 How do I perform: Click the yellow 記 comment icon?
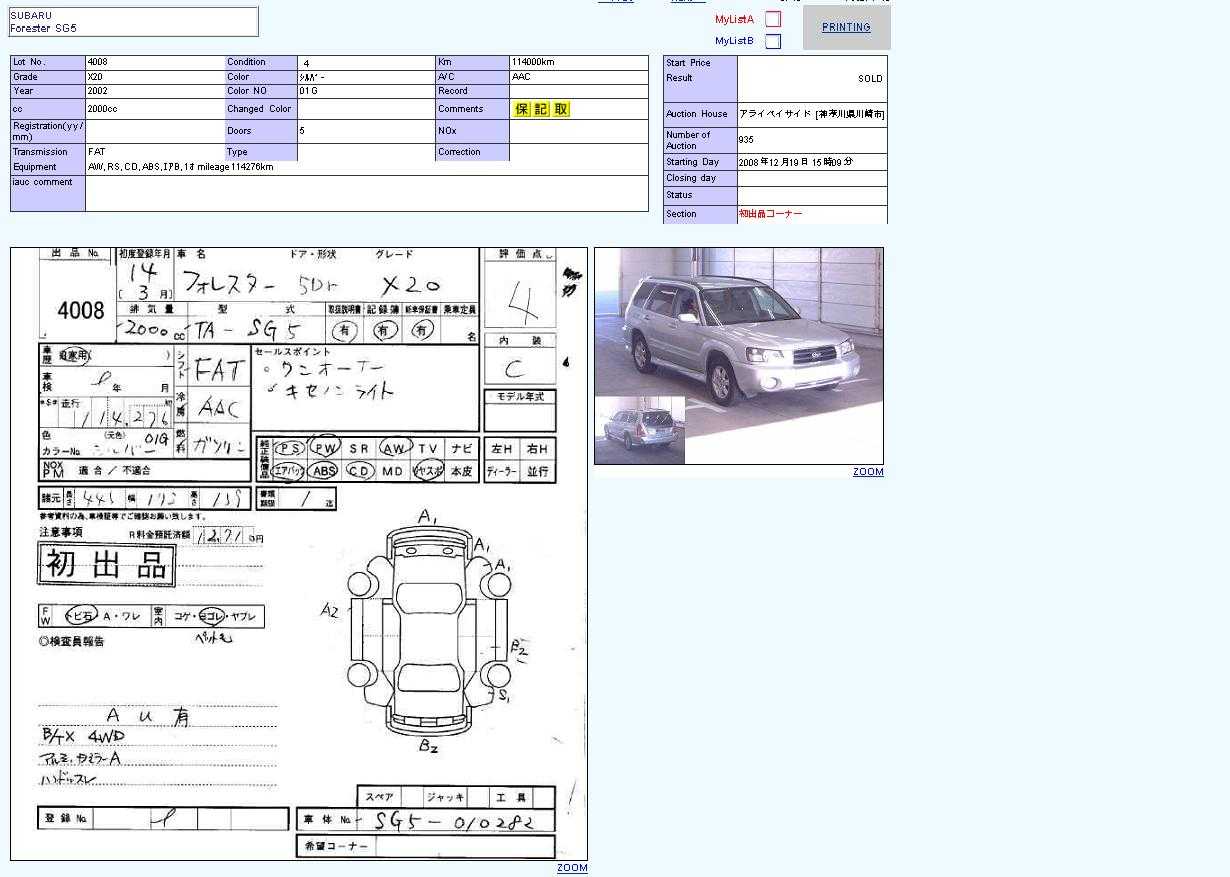coord(541,109)
